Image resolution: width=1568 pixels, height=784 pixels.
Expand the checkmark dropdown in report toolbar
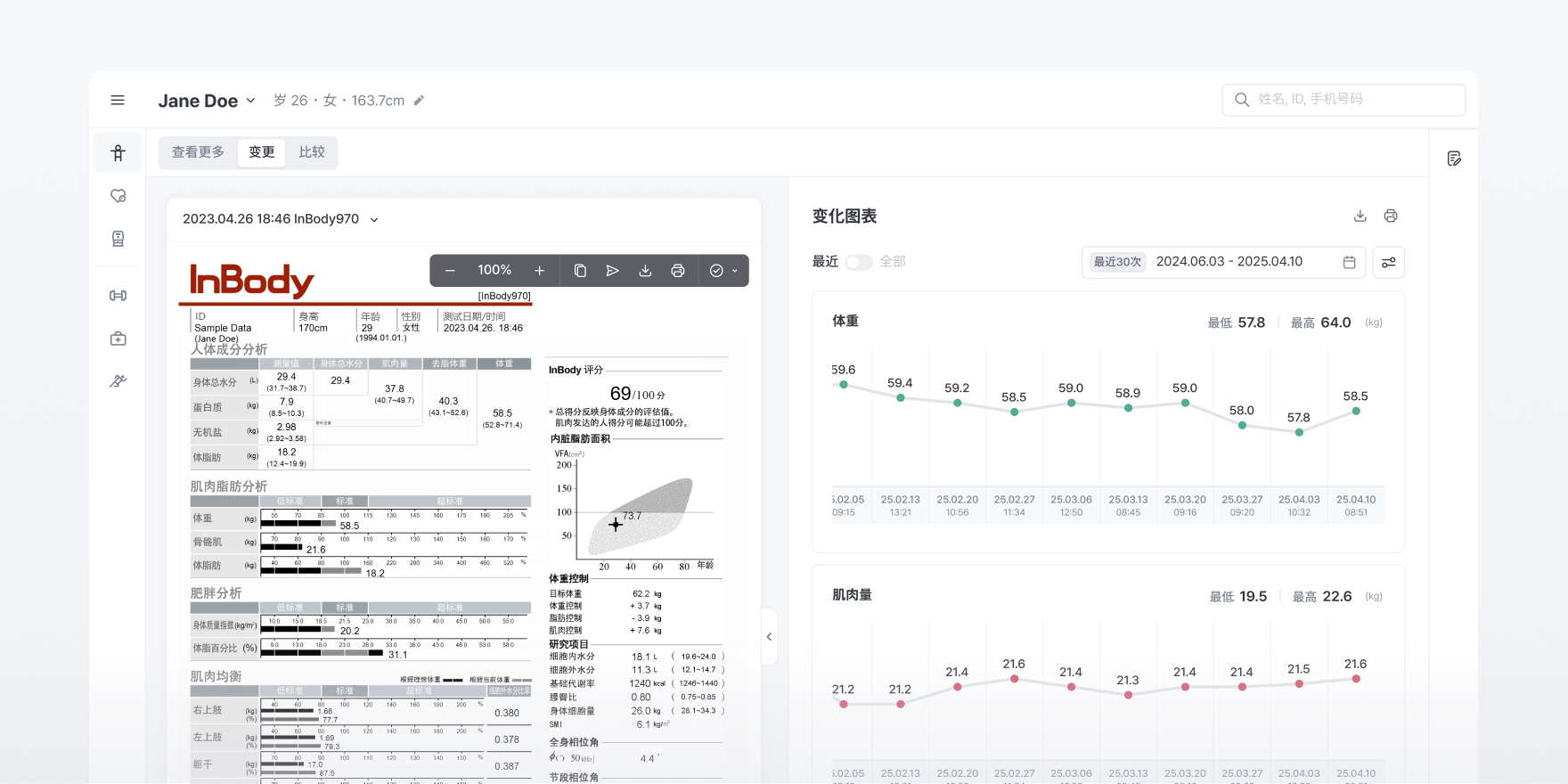[723, 271]
